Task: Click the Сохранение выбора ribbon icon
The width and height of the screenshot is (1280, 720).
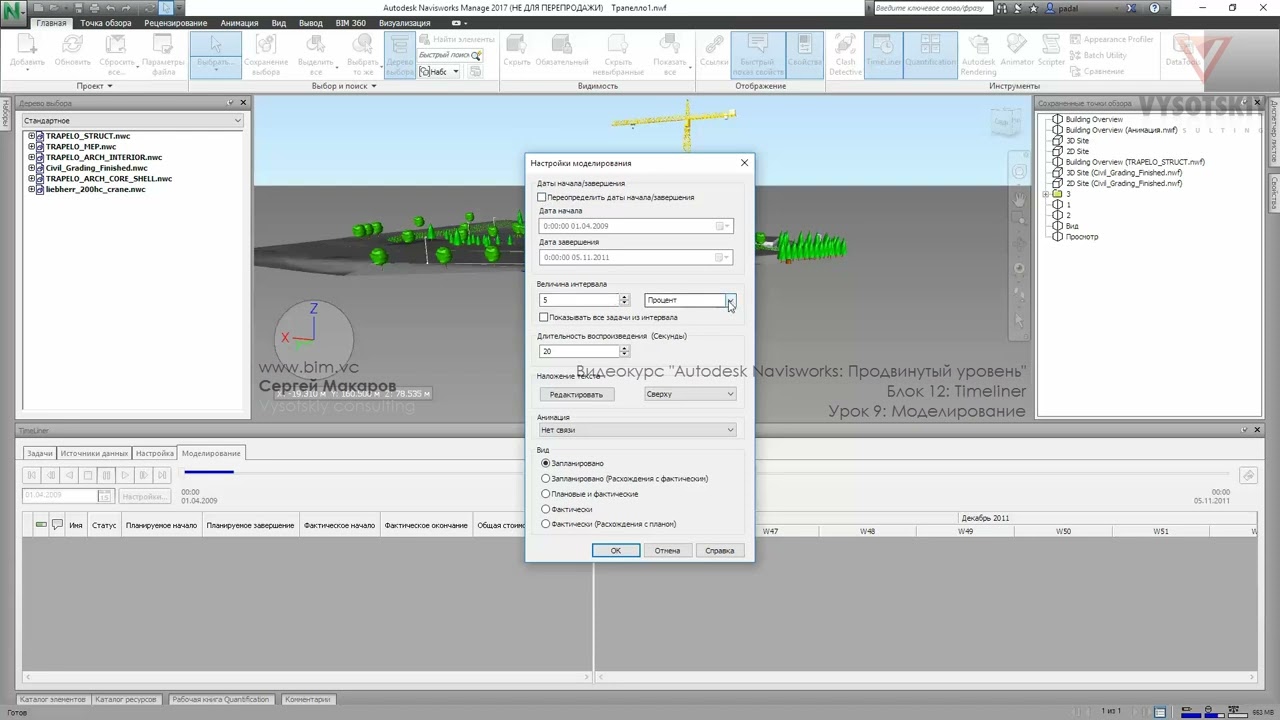Action: (x=265, y=53)
